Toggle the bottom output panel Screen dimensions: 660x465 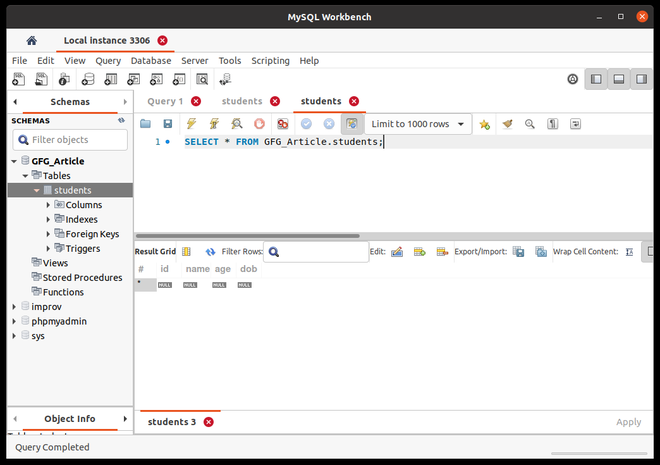[x=619, y=79]
